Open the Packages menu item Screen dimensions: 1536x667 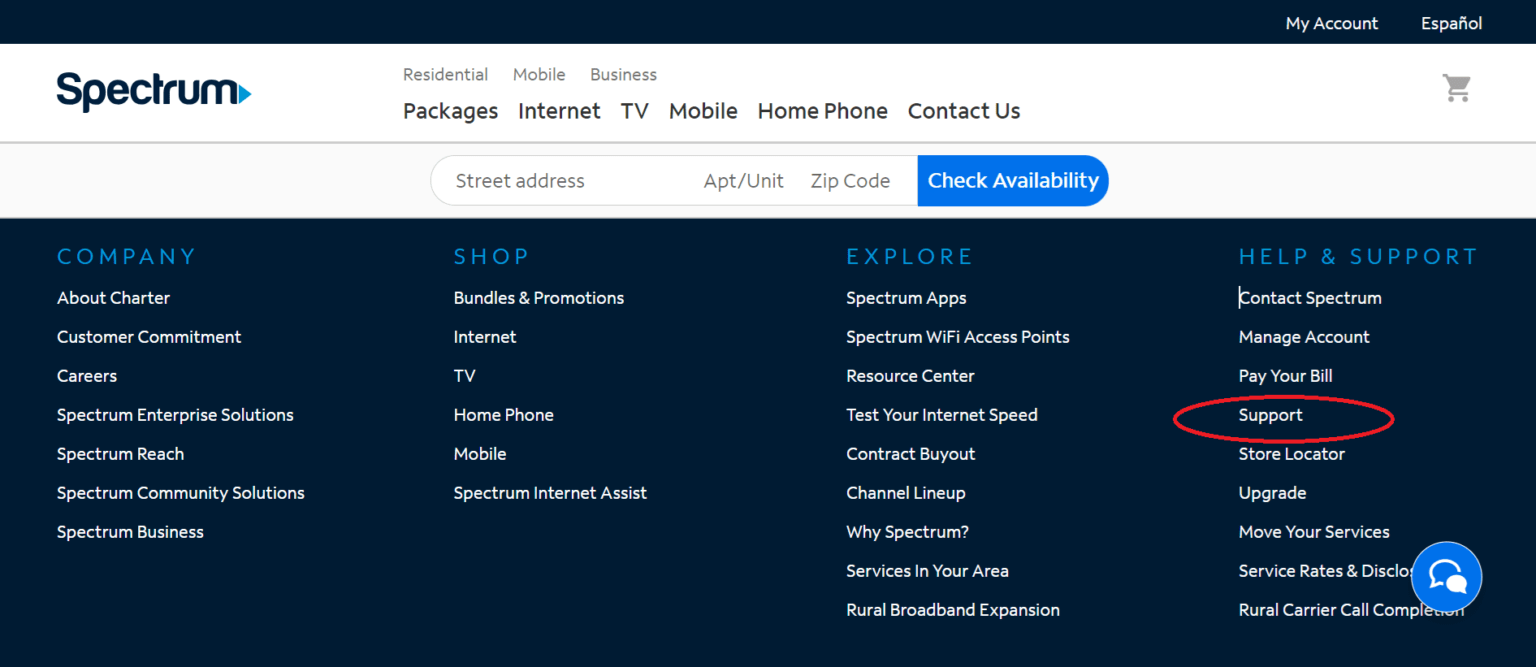tap(450, 111)
